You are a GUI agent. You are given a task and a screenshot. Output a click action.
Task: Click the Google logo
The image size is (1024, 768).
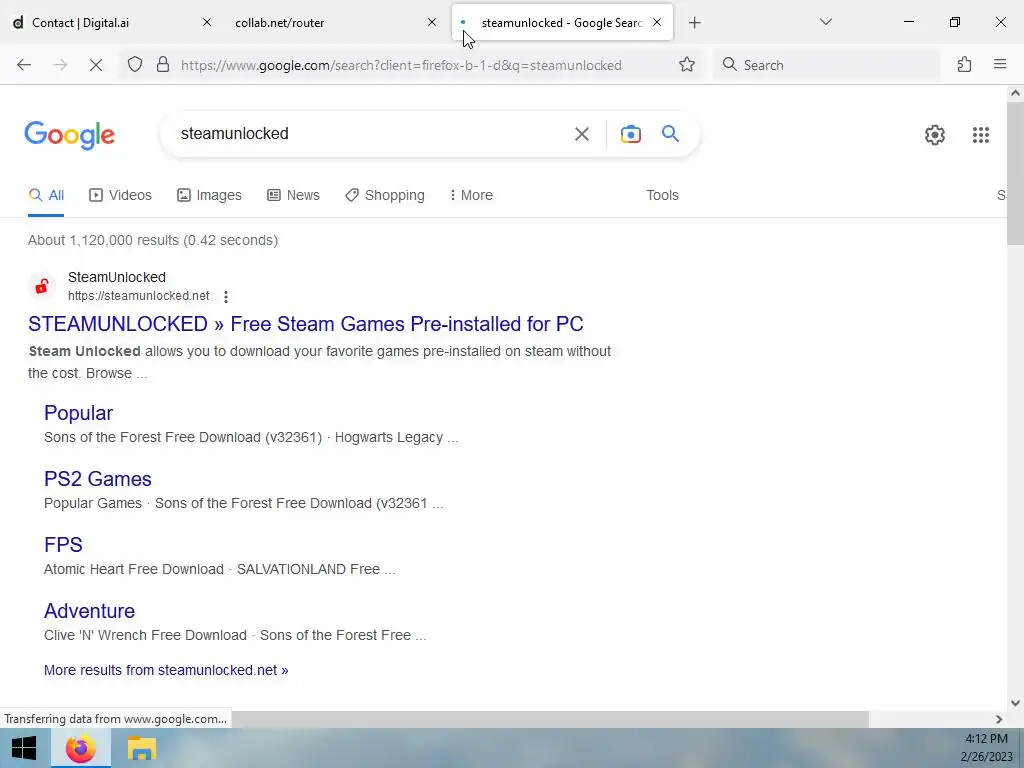[x=70, y=135]
